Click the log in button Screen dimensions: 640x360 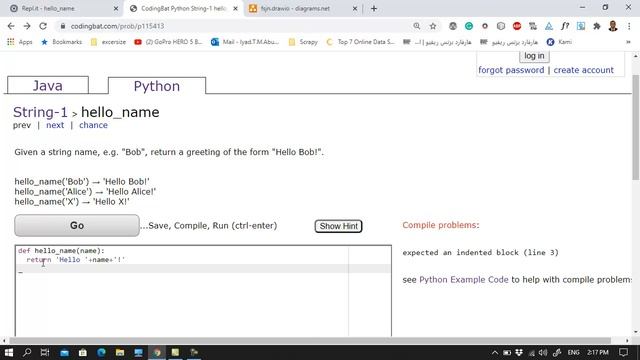pyautogui.click(x=534, y=56)
